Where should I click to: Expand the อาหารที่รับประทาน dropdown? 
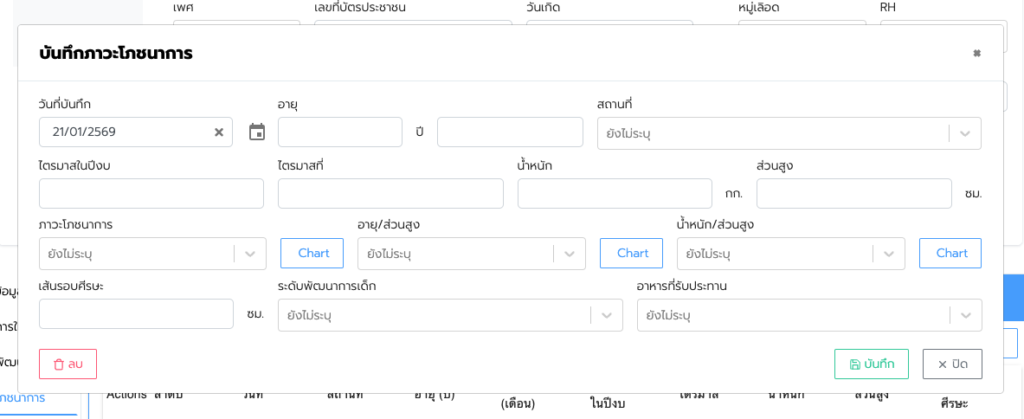808,315
